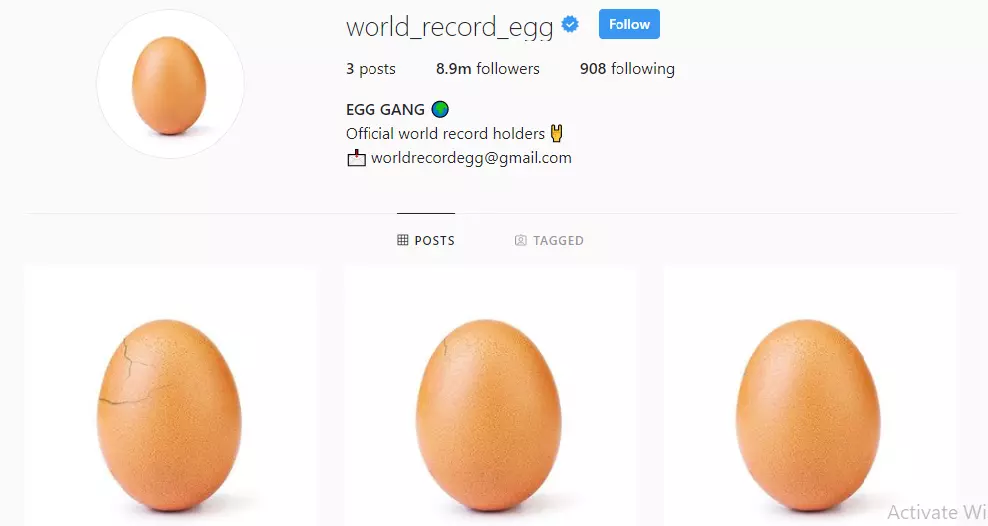Viewport: 988px width, 526px height.
Task: Open the 8.9m followers list
Action: tap(488, 69)
